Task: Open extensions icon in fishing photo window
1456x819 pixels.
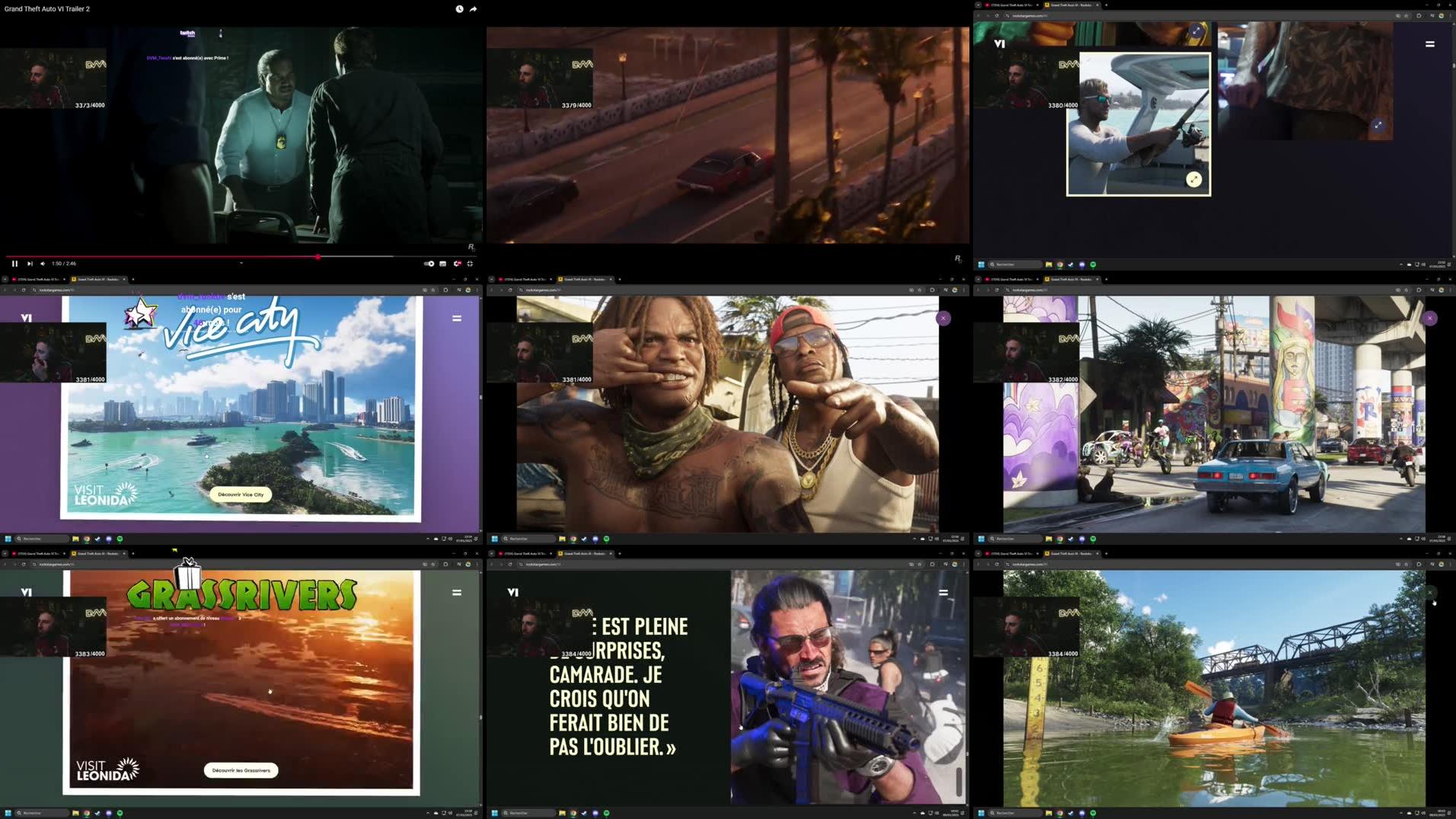Action: 1419,15
